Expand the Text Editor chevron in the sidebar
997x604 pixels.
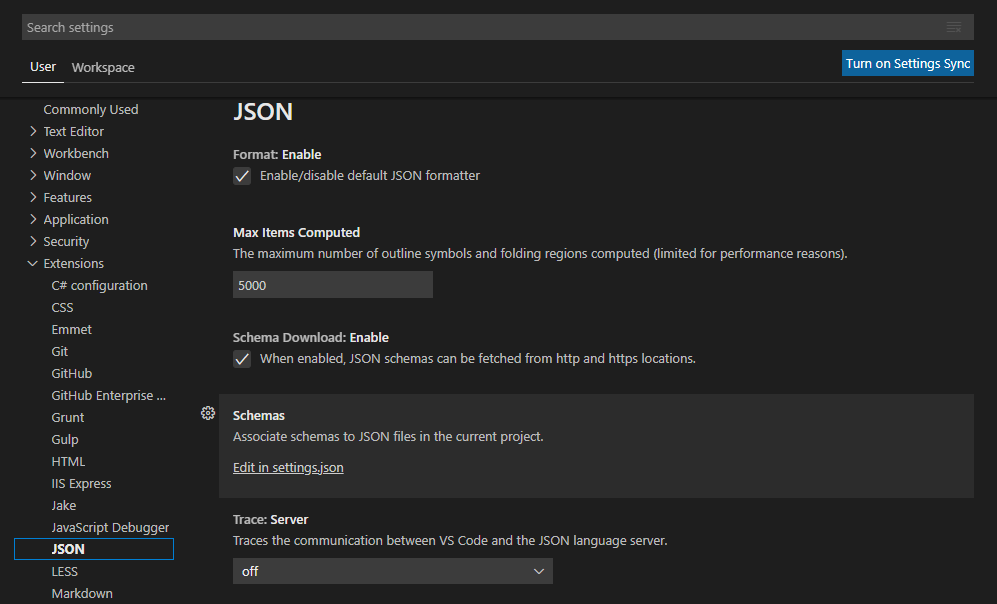point(33,131)
